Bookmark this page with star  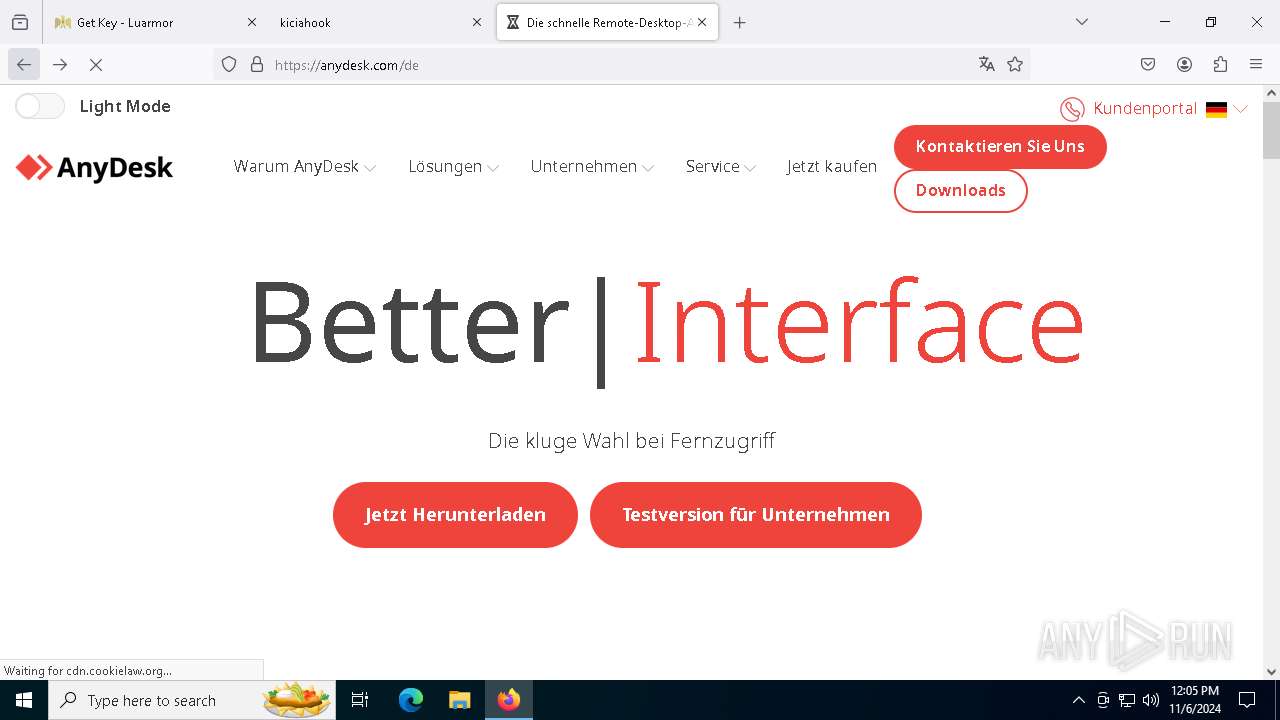tap(1015, 64)
